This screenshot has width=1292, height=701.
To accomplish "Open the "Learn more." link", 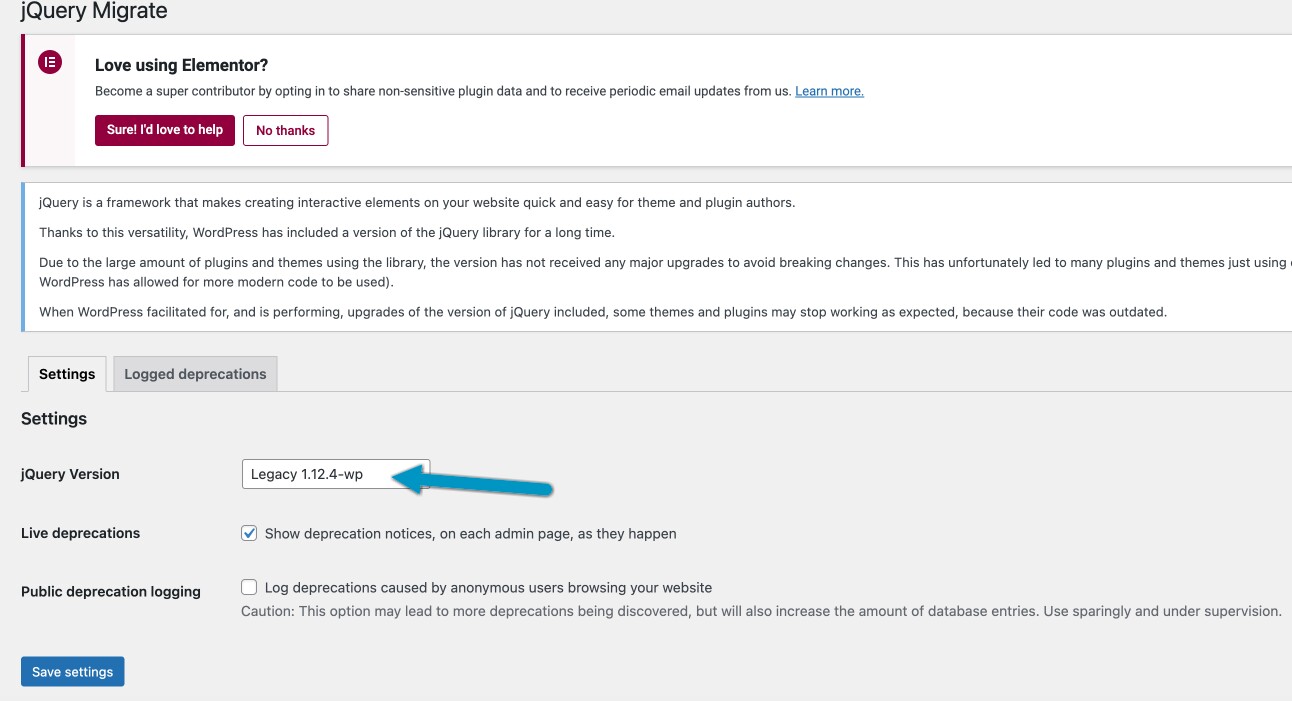I will pyautogui.click(x=829, y=90).
